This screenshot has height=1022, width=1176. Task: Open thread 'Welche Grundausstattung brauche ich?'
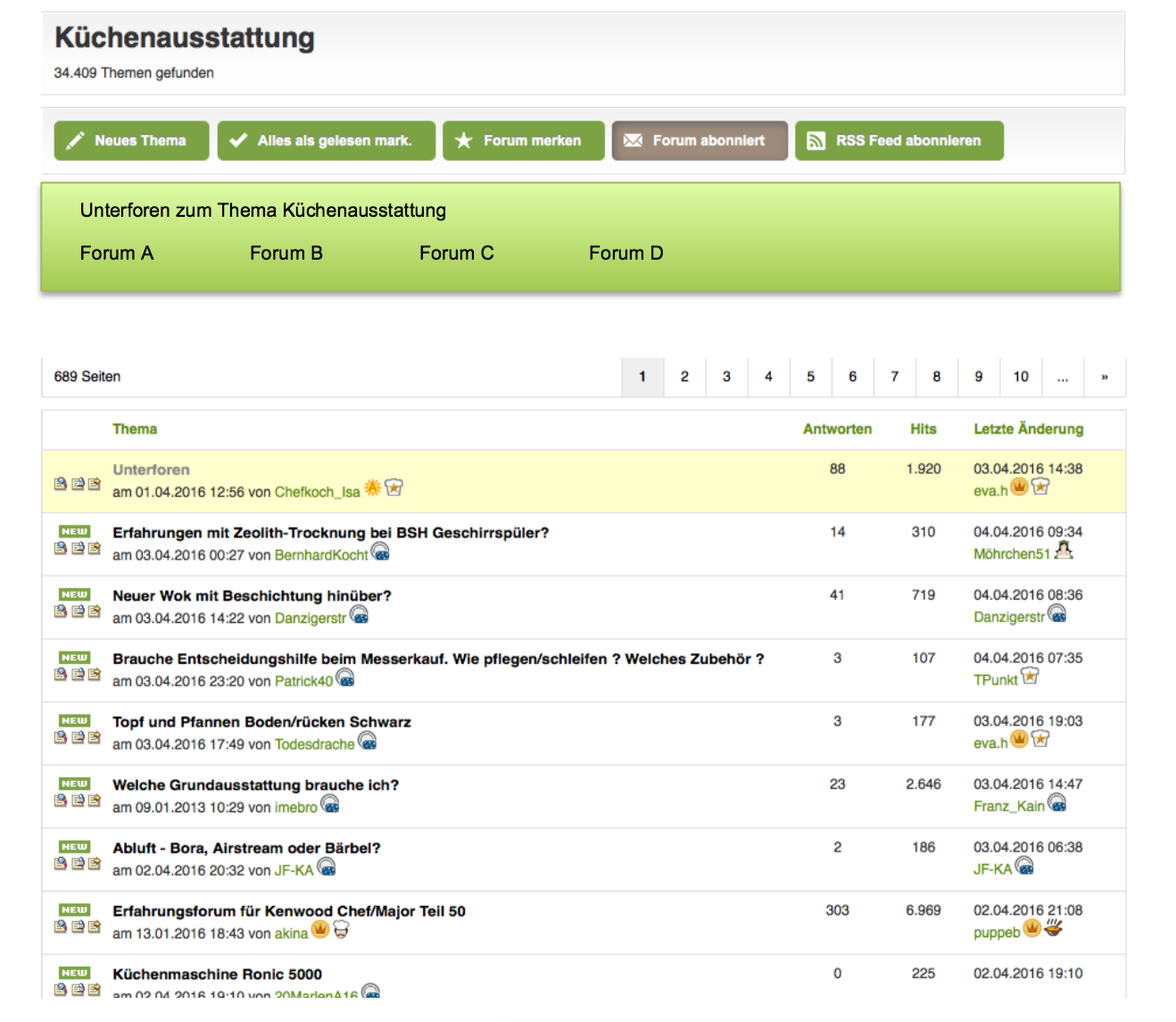255,785
